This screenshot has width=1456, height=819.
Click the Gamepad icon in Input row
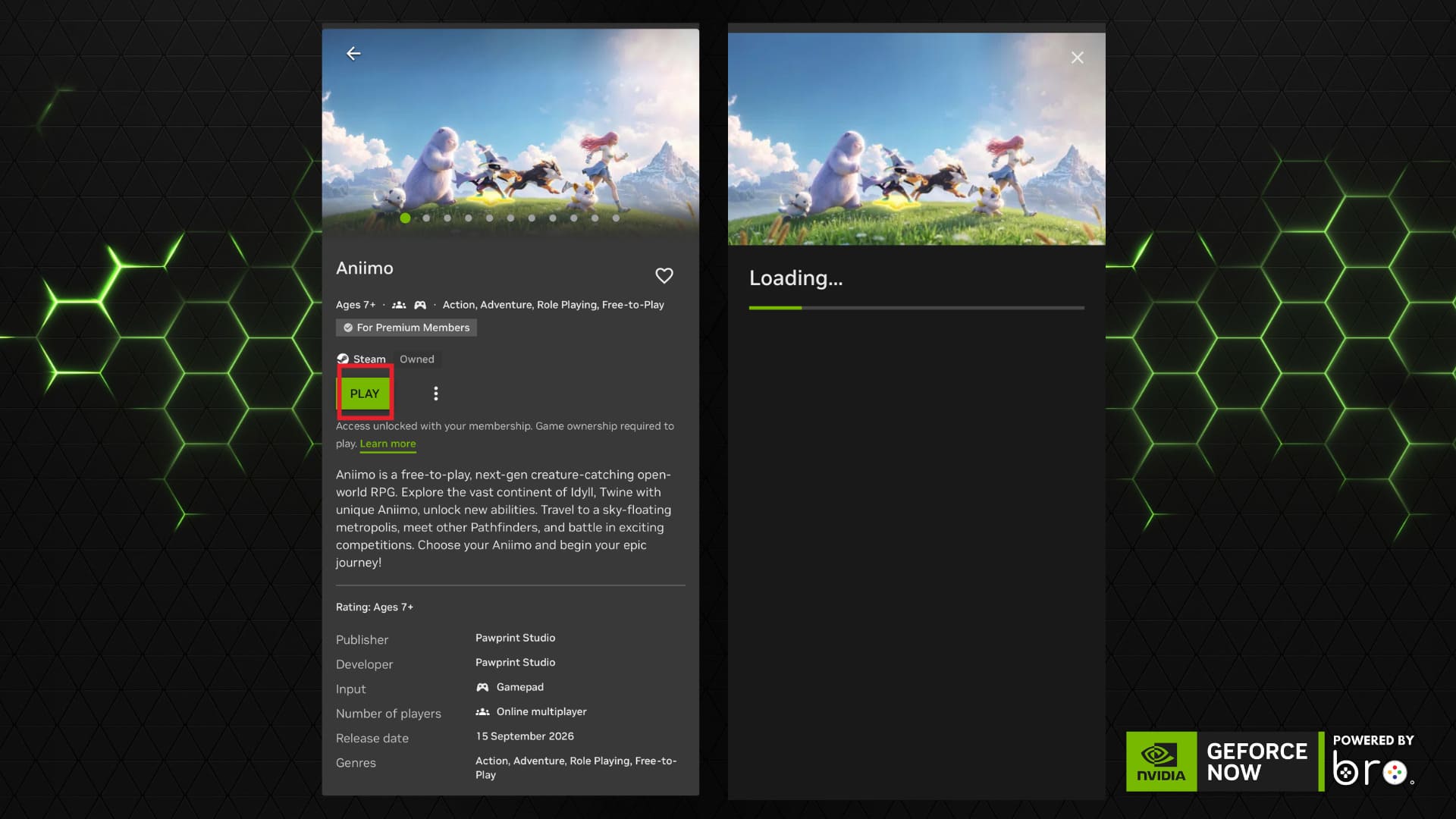(482, 687)
